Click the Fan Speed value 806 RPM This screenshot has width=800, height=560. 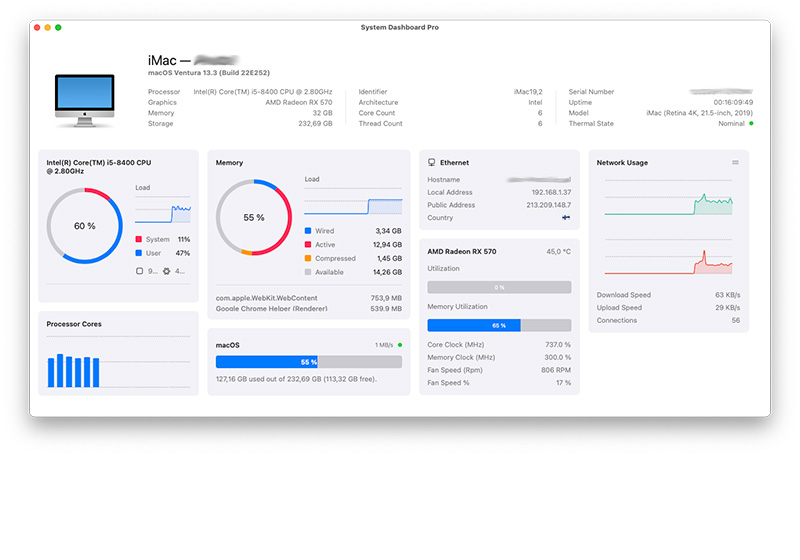click(556, 370)
